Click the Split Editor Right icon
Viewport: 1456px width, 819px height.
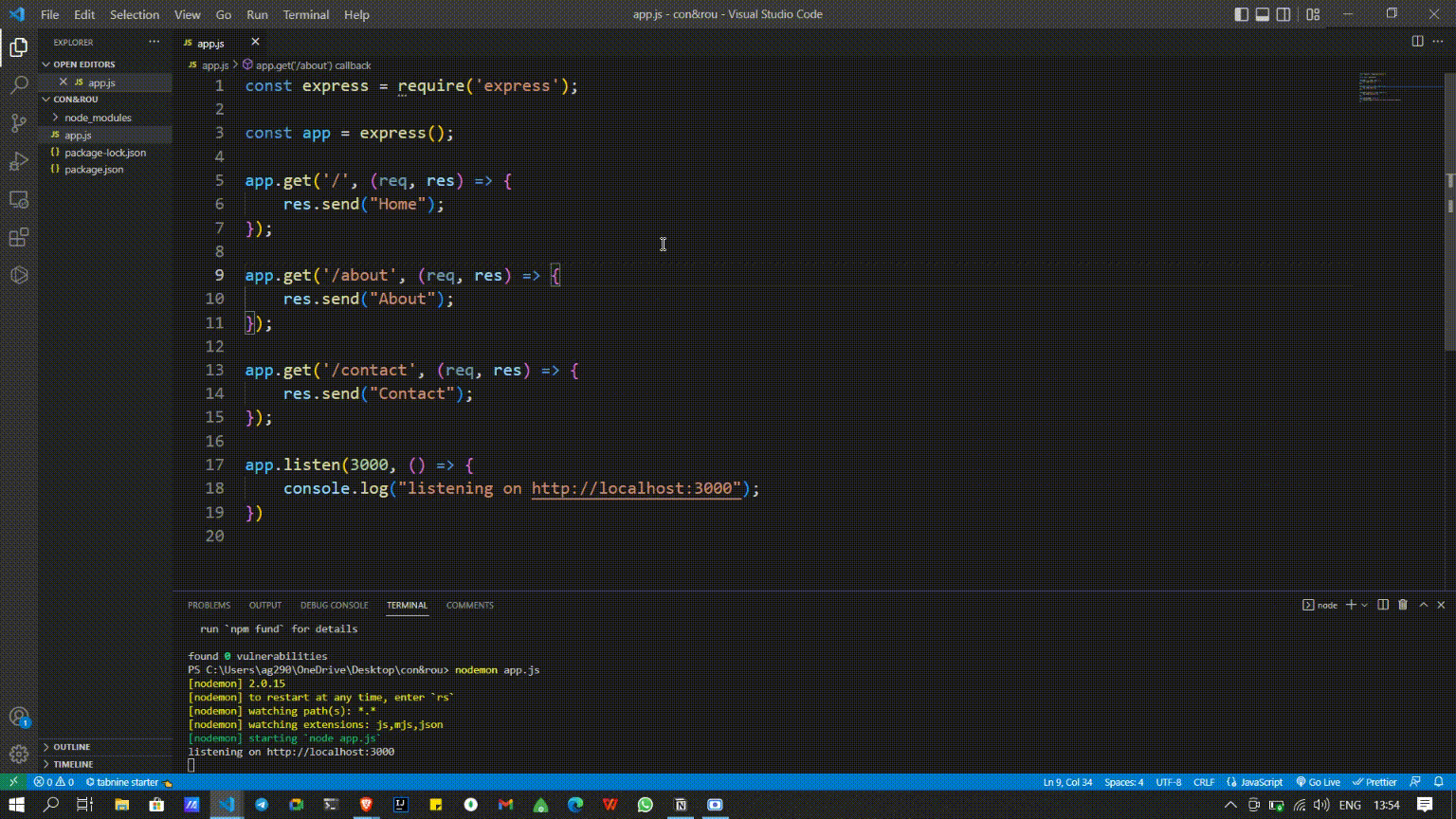(1417, 42)
